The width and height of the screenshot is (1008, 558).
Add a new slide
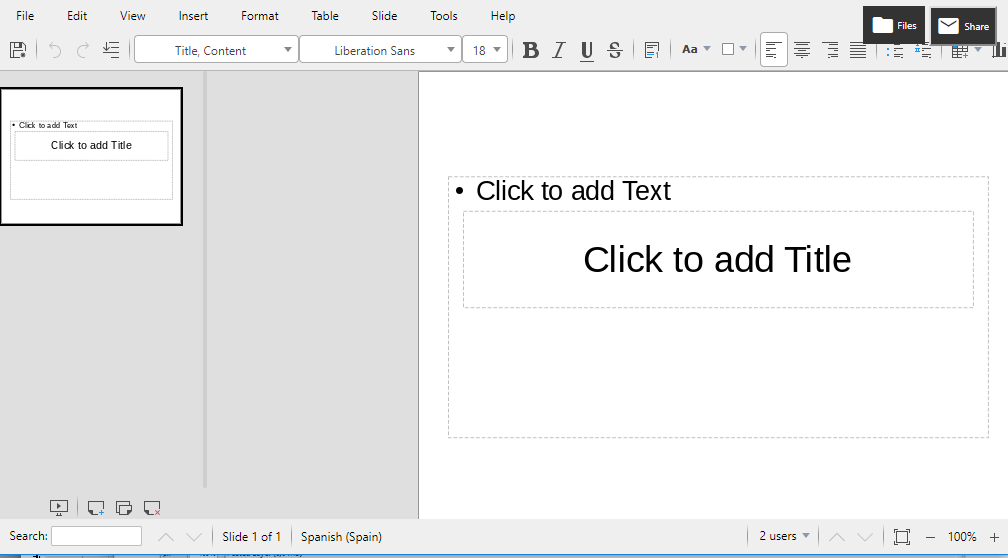[x=96, y=508]
